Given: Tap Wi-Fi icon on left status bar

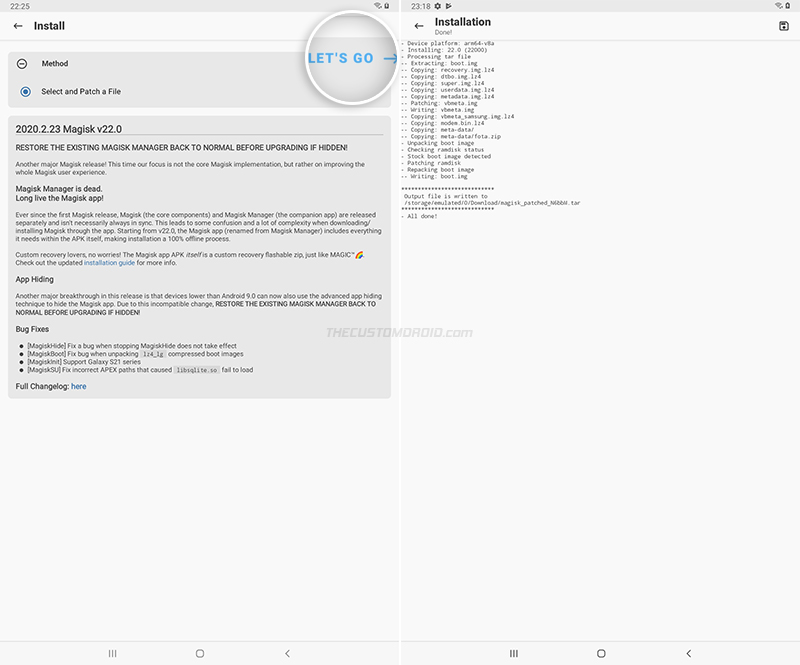Looking at the screenshot, I should tap(378, 6).
